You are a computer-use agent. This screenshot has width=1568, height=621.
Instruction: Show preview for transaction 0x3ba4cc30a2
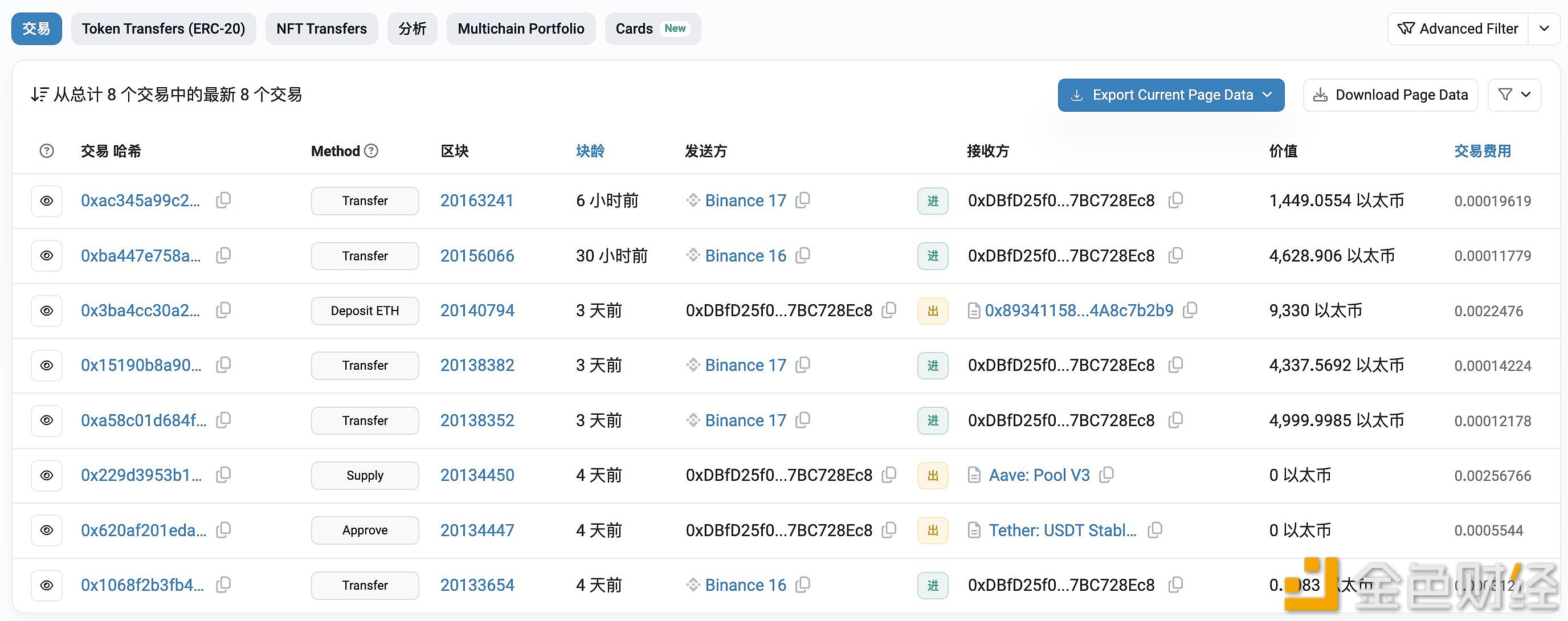click(x=47, y=310)
